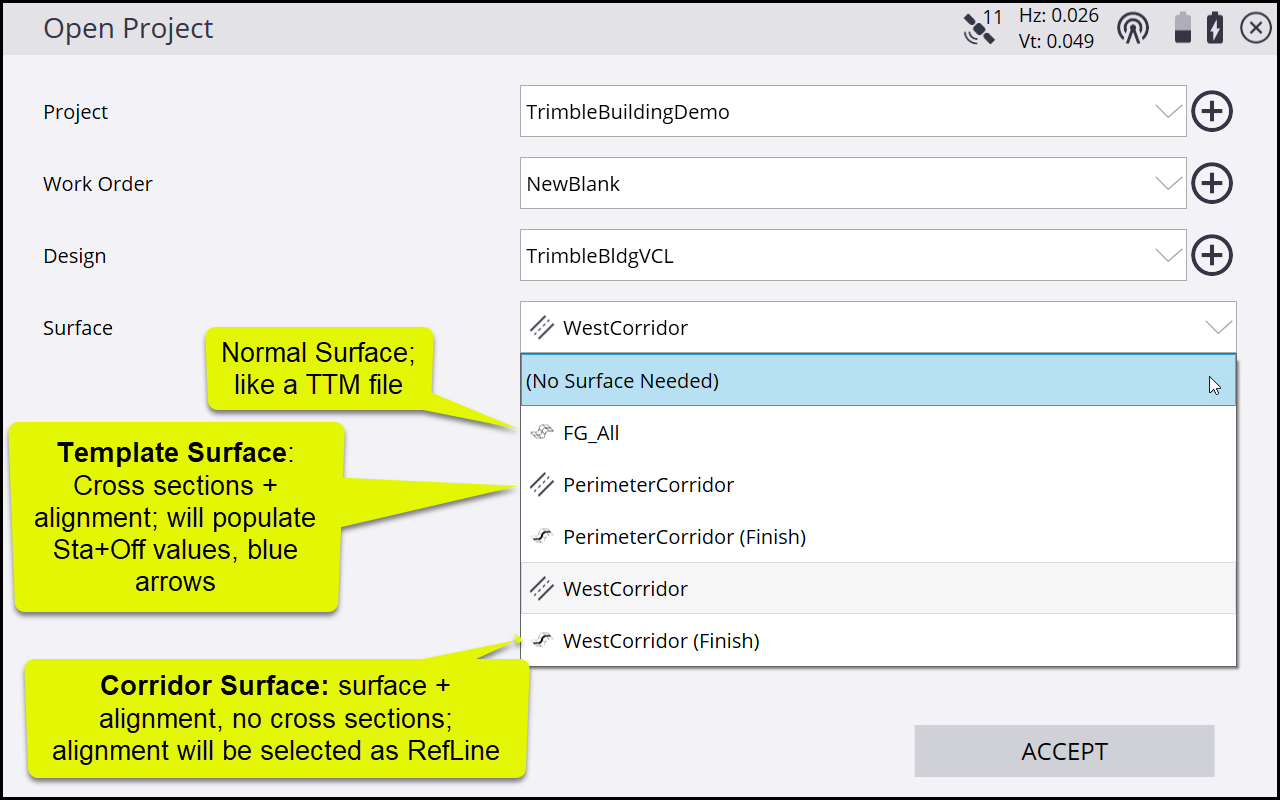The width and height of the screenshot is (1280, 800).
Task: Expand the Project dropdown TrimbleBuildingDemo
Action: coord(1168,112)
